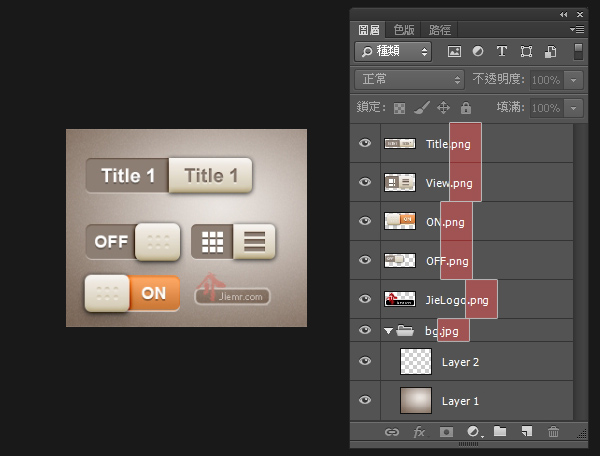600x456 pixels.
Task: Select the Layer 1 name
Action: pos(460,401)
